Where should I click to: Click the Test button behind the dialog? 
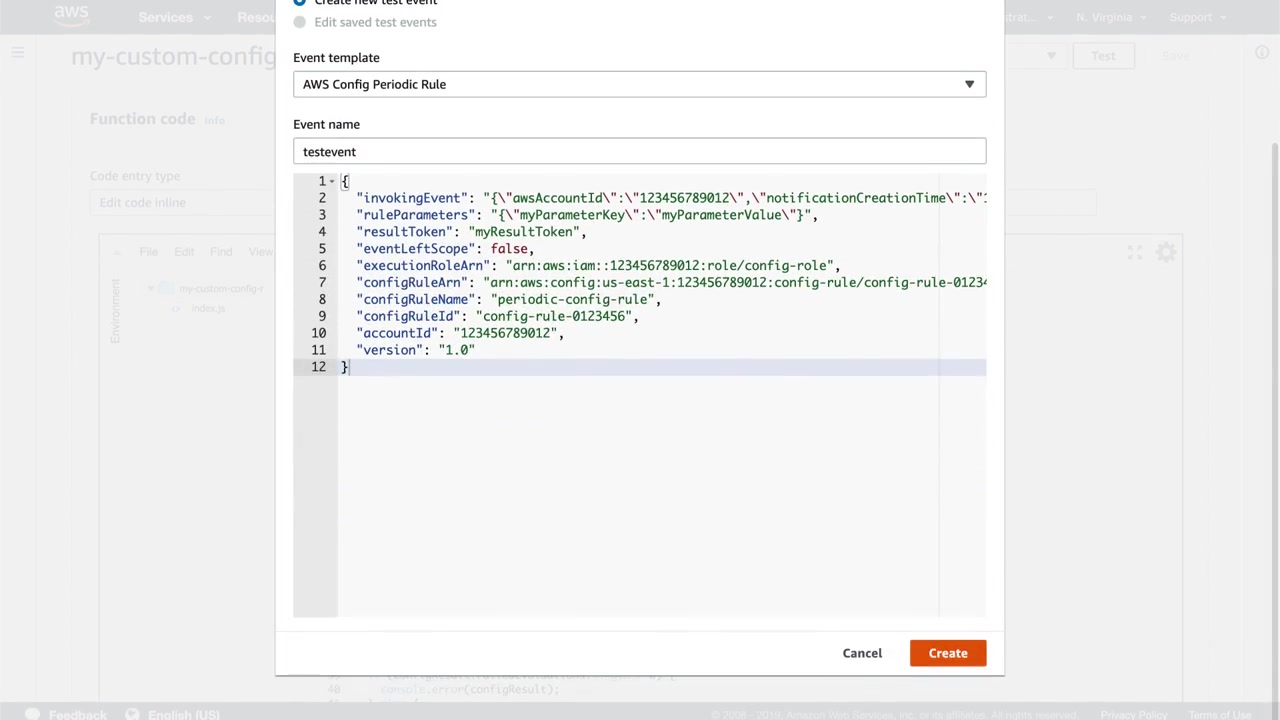pos(1103,56)
